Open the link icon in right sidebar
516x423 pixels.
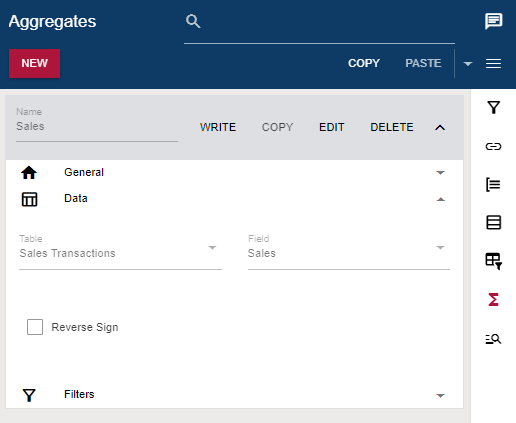493,146
